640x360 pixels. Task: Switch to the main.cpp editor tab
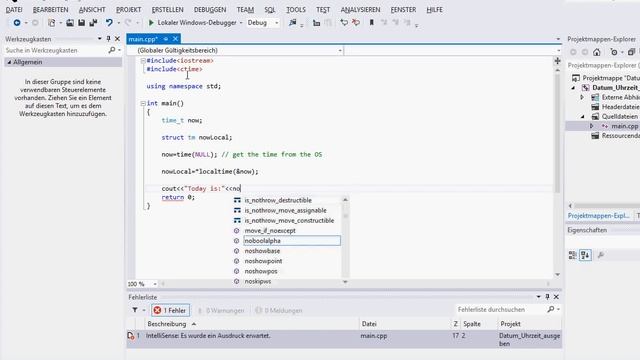pyautogui.click(x=143, y=39)
